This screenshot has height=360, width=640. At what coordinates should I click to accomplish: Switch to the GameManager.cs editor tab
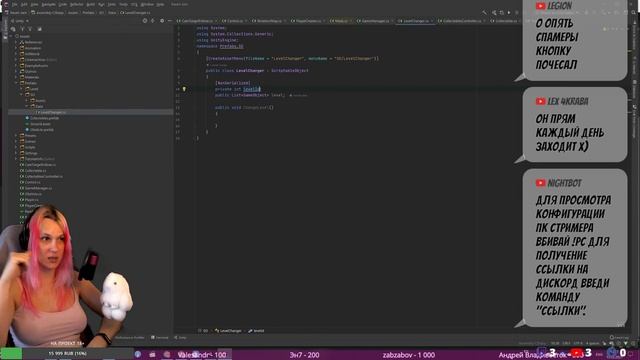[375, 21]
